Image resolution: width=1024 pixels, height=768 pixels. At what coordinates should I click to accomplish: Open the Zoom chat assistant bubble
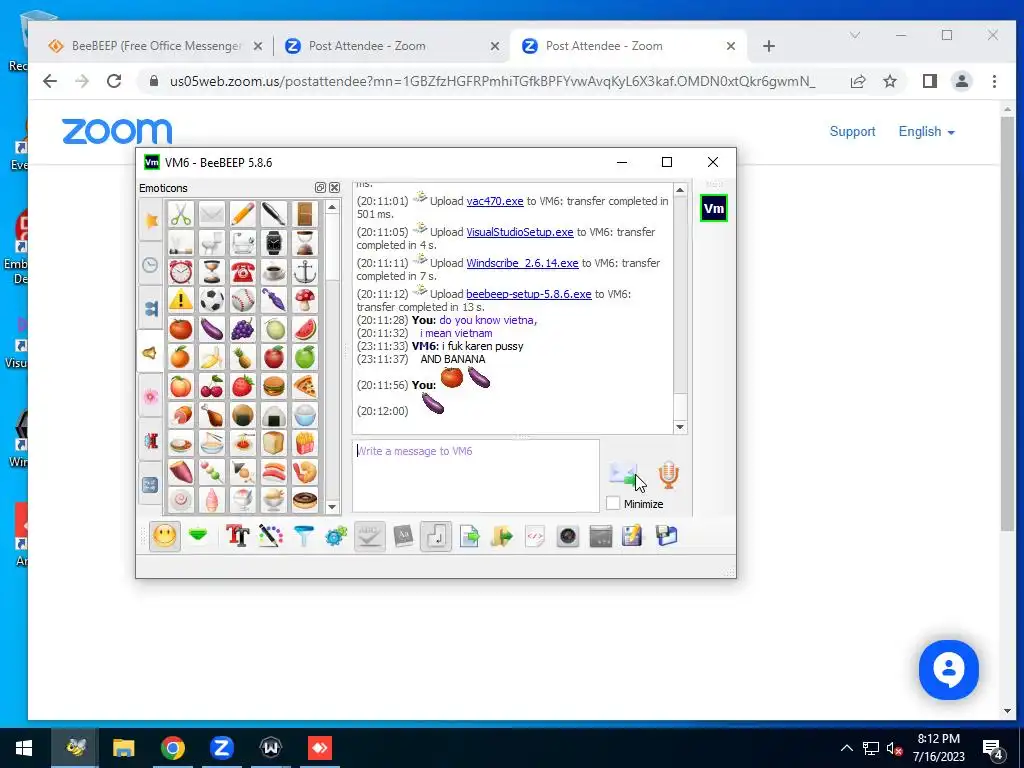tap(948, 670)
